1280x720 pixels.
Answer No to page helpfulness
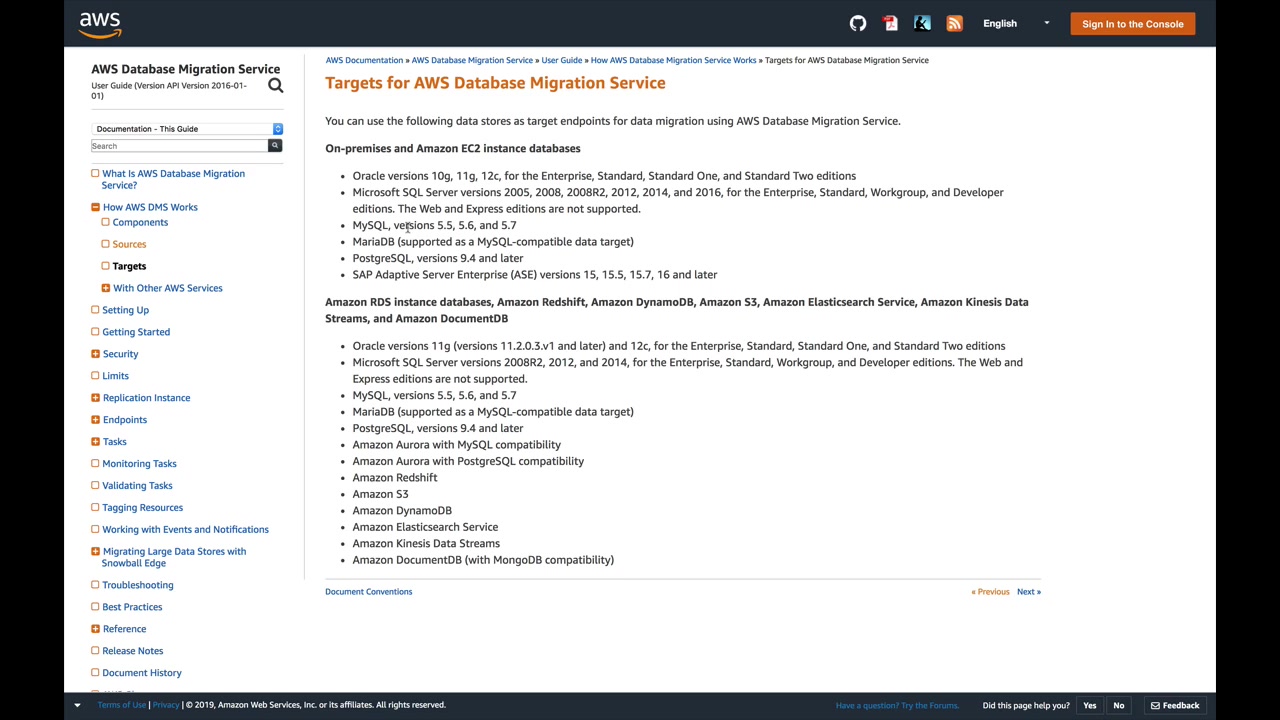pyautogui.click(x=1119, y=705)
